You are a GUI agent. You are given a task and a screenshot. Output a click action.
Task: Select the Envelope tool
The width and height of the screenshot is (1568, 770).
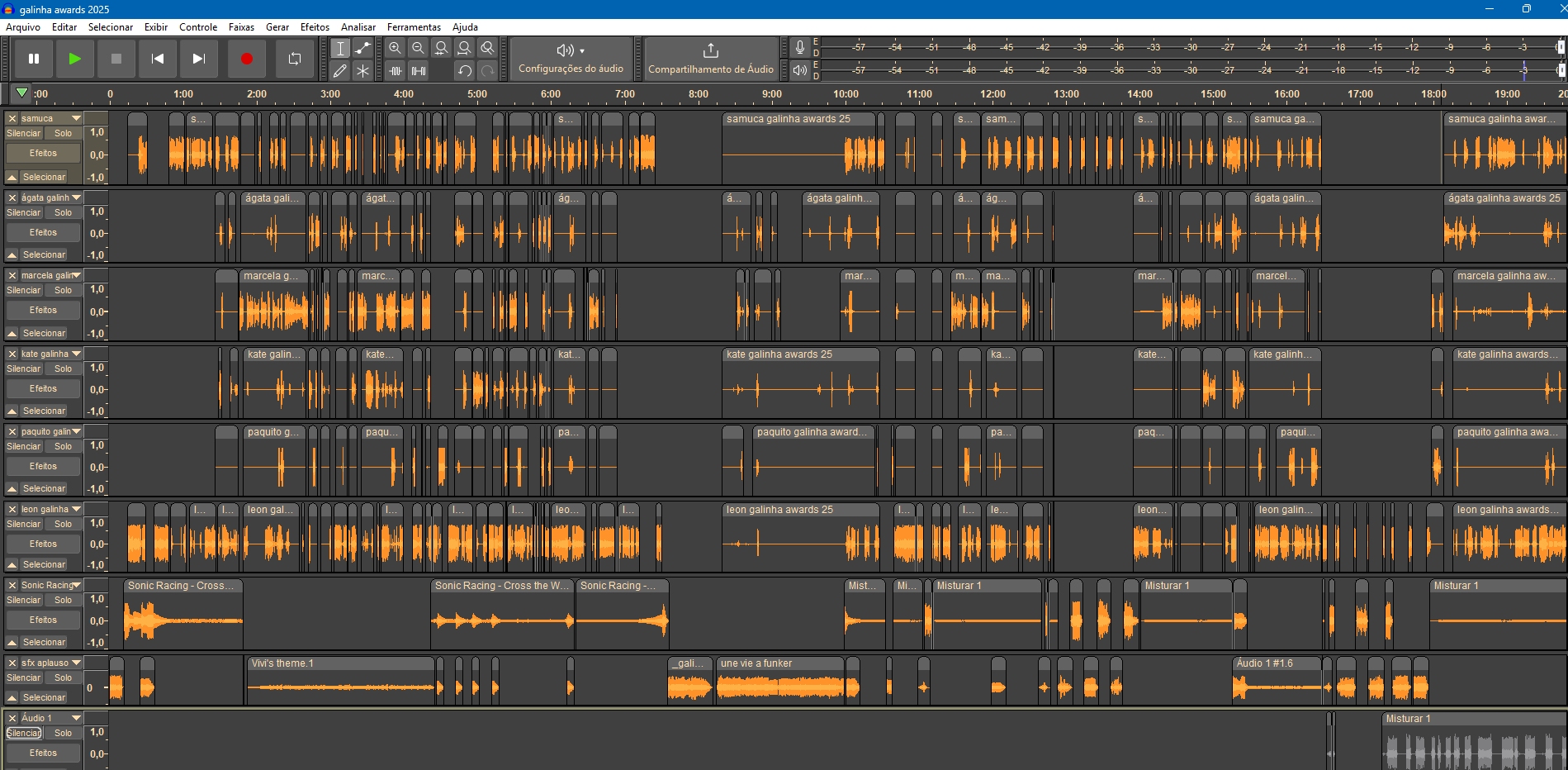pyautogui.click(x=362, y=48)
